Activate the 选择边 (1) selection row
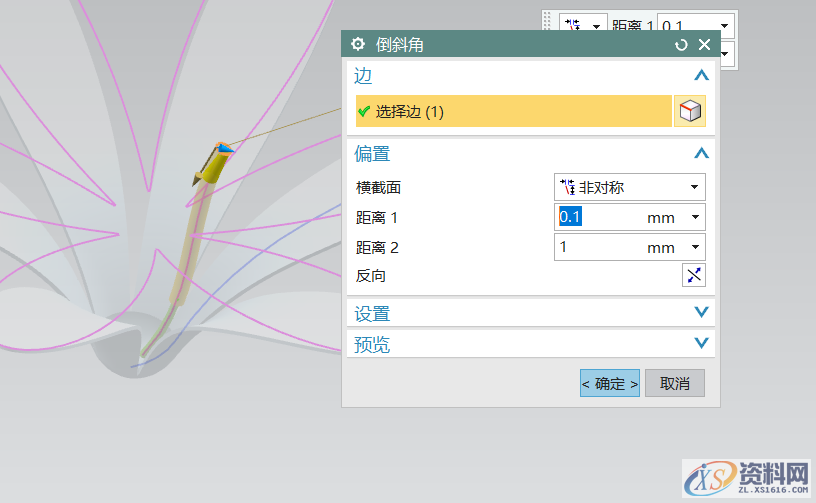The height and width of the screenshot is (503, 816). pyautogui.click(x=514, y=111)
